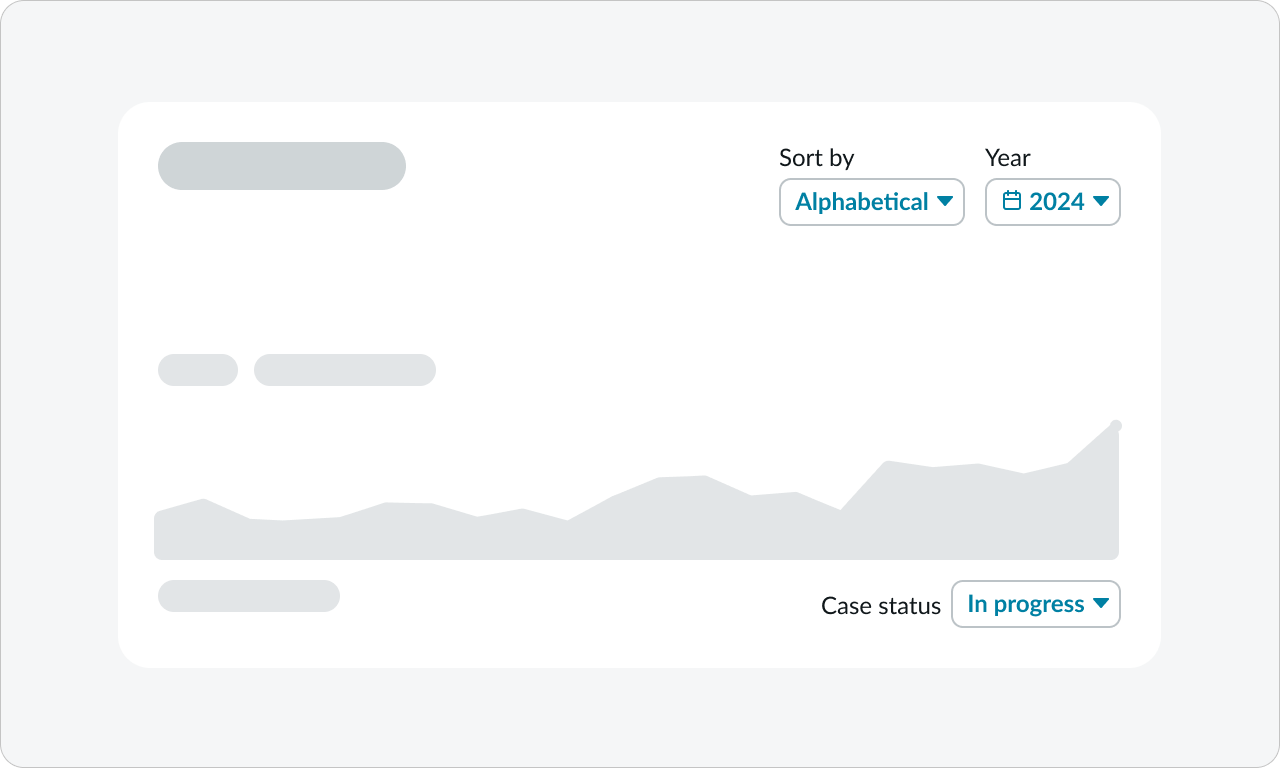
Task: Click the calendar icon in Year dropdown
Action: coord(1012,201)
